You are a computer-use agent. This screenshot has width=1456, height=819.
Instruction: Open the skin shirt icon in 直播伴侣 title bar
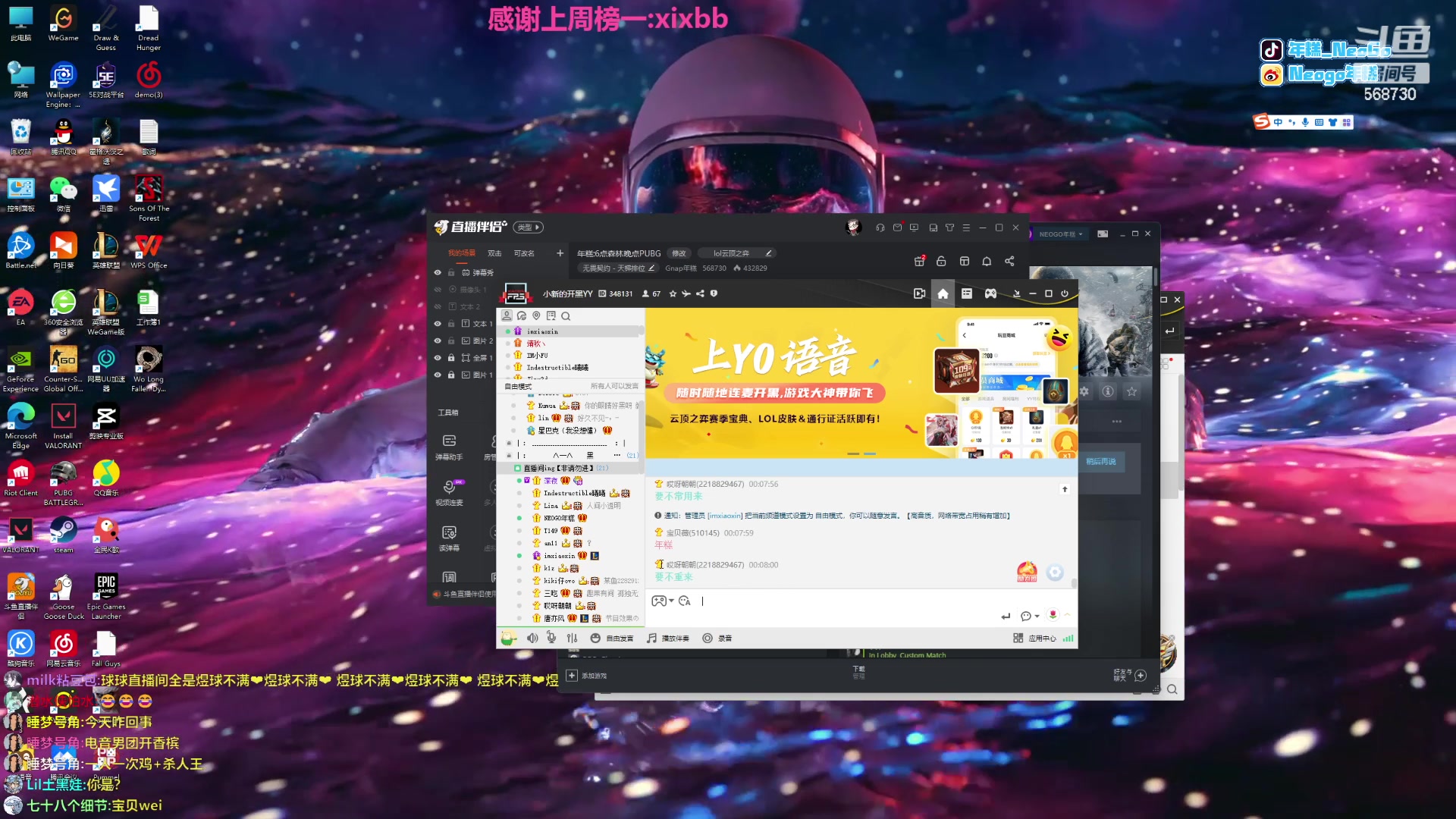(x=949, y=227)
